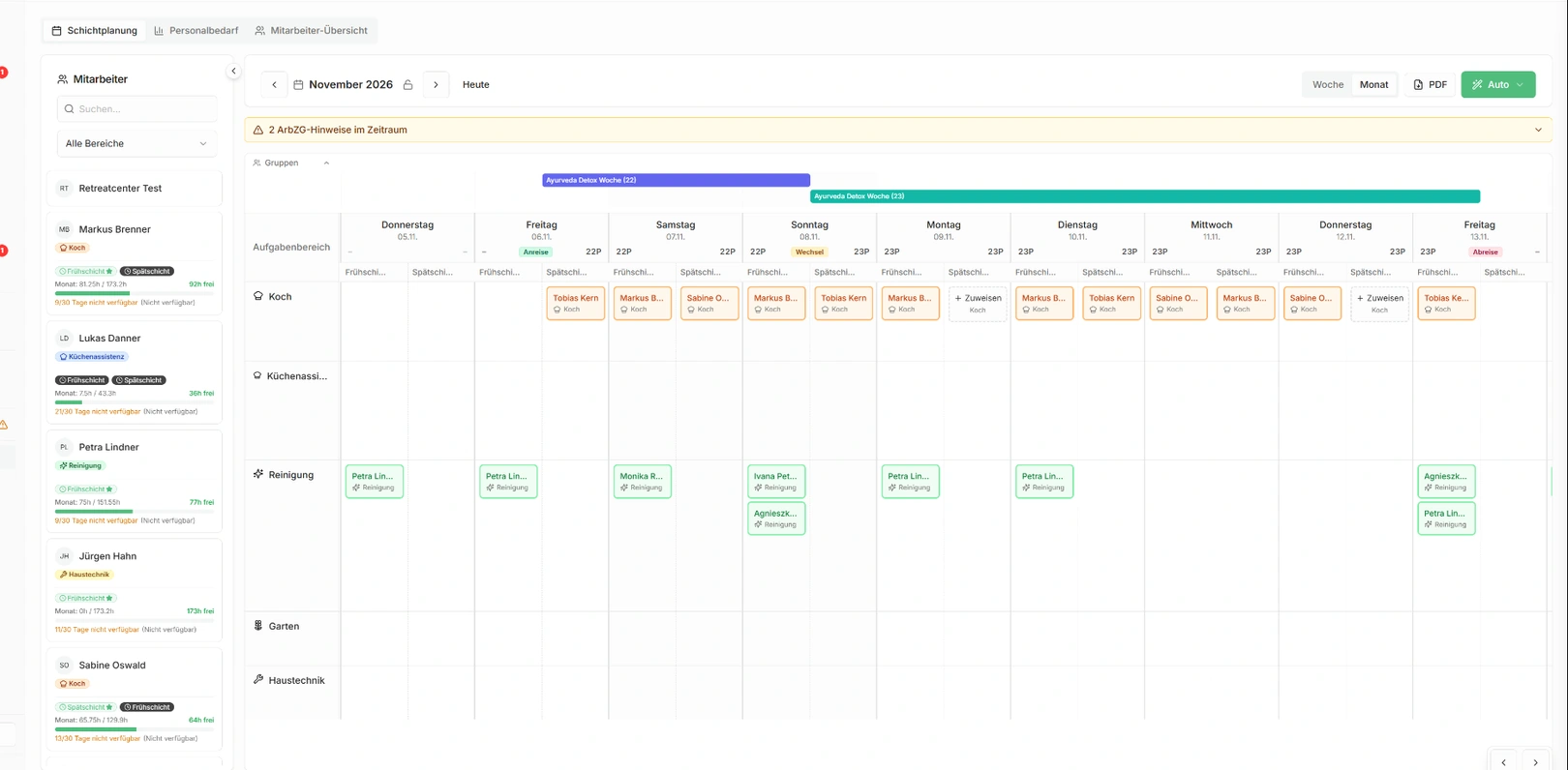
Task: Toggle the Frühschicht badge on Lukas Danner's card
Action: point(82,380)
